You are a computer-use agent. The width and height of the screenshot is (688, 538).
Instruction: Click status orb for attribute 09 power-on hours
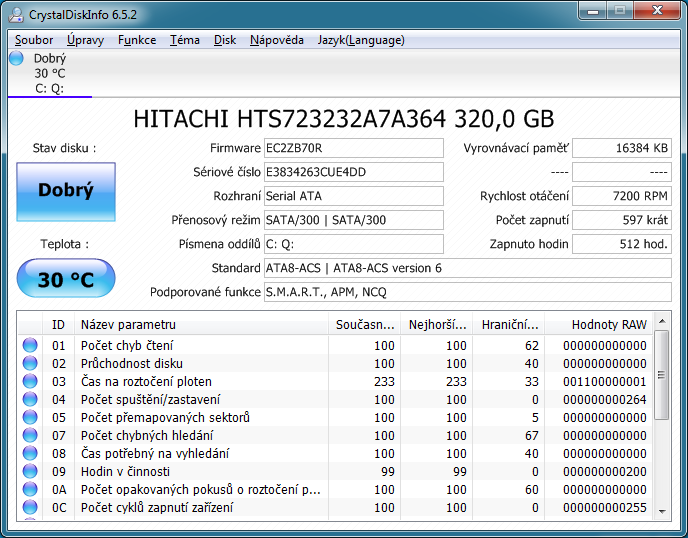[30, 472]
